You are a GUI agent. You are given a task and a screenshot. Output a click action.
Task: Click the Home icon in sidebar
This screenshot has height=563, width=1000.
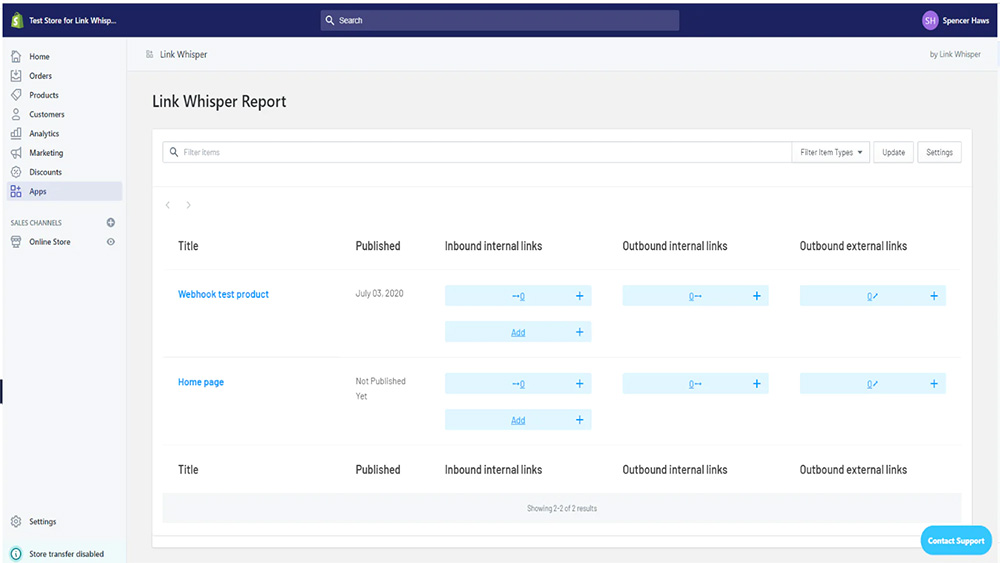[x=16, y=57]
